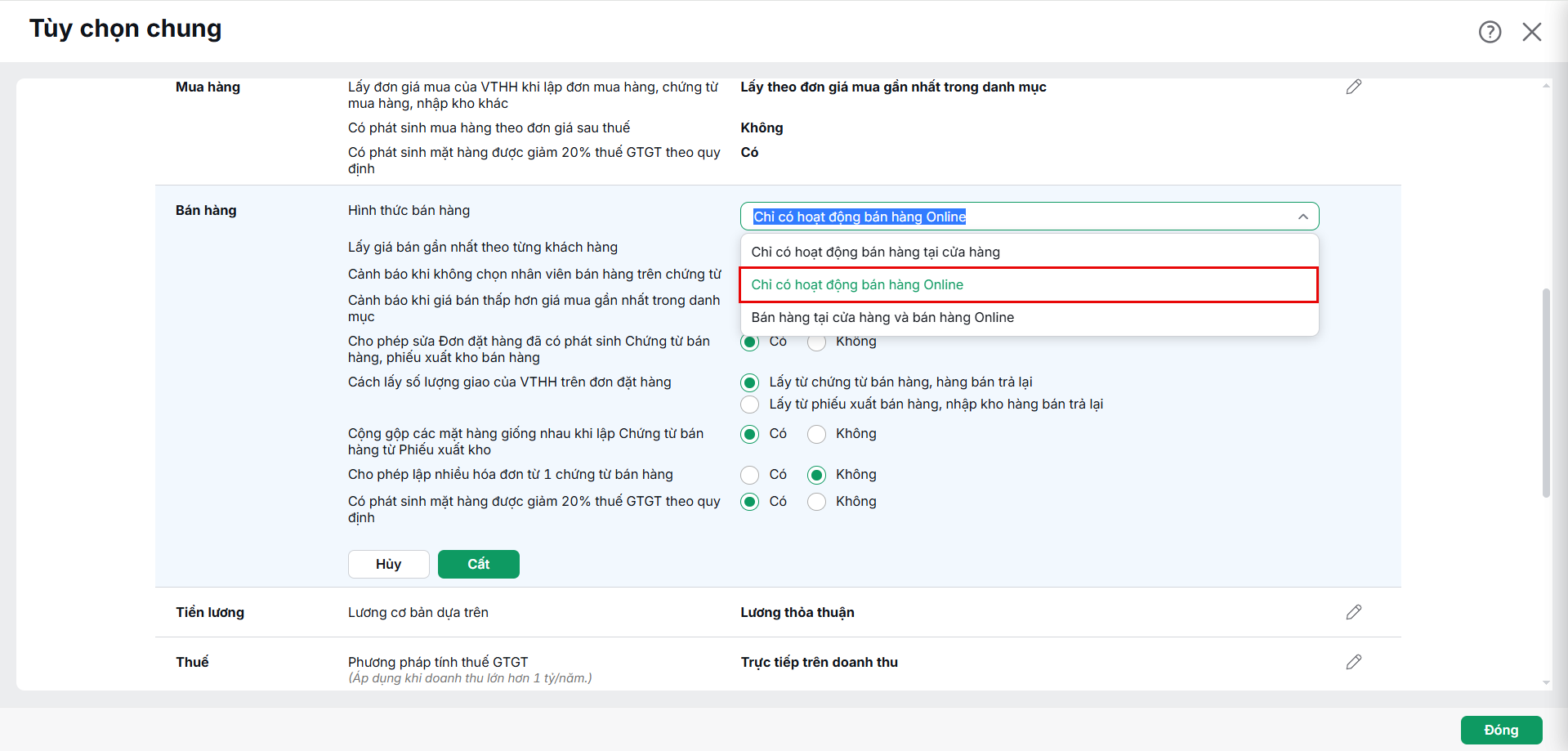Screen dimensions: 1568x751
Task: Choose Không for giảm 20% thuế GTGT
Action: (x=816, y=502)
